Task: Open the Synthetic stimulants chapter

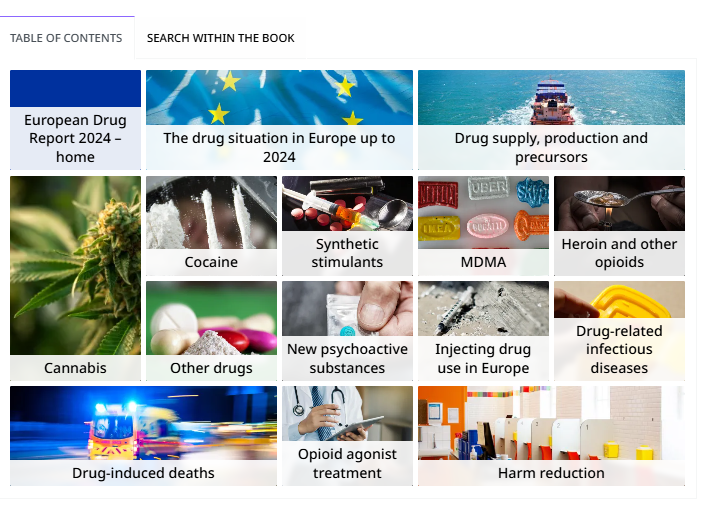Action: pos(347,226)
